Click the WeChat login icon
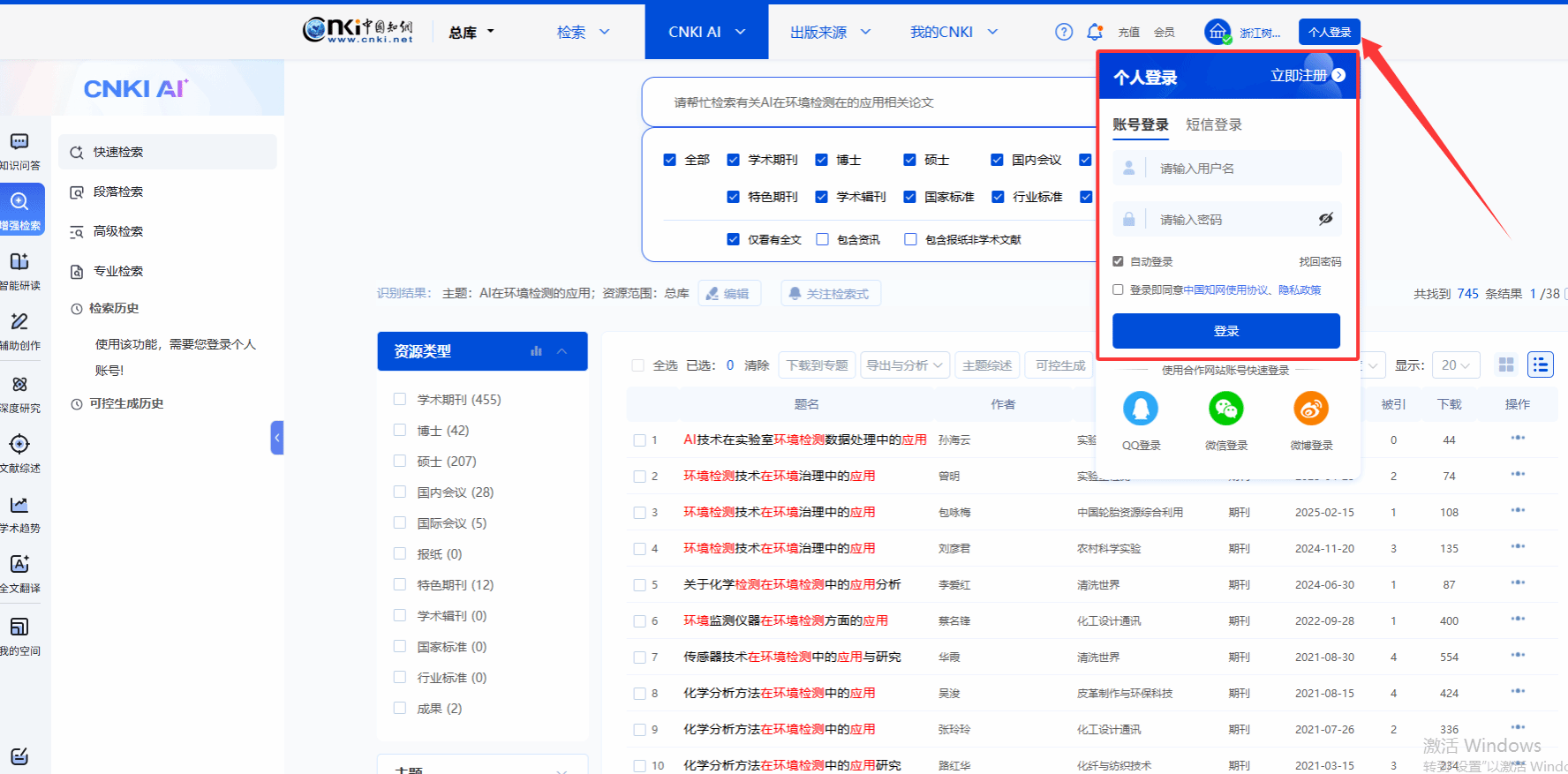Viewport: 1568px width, 774px height. point(1225,409)
